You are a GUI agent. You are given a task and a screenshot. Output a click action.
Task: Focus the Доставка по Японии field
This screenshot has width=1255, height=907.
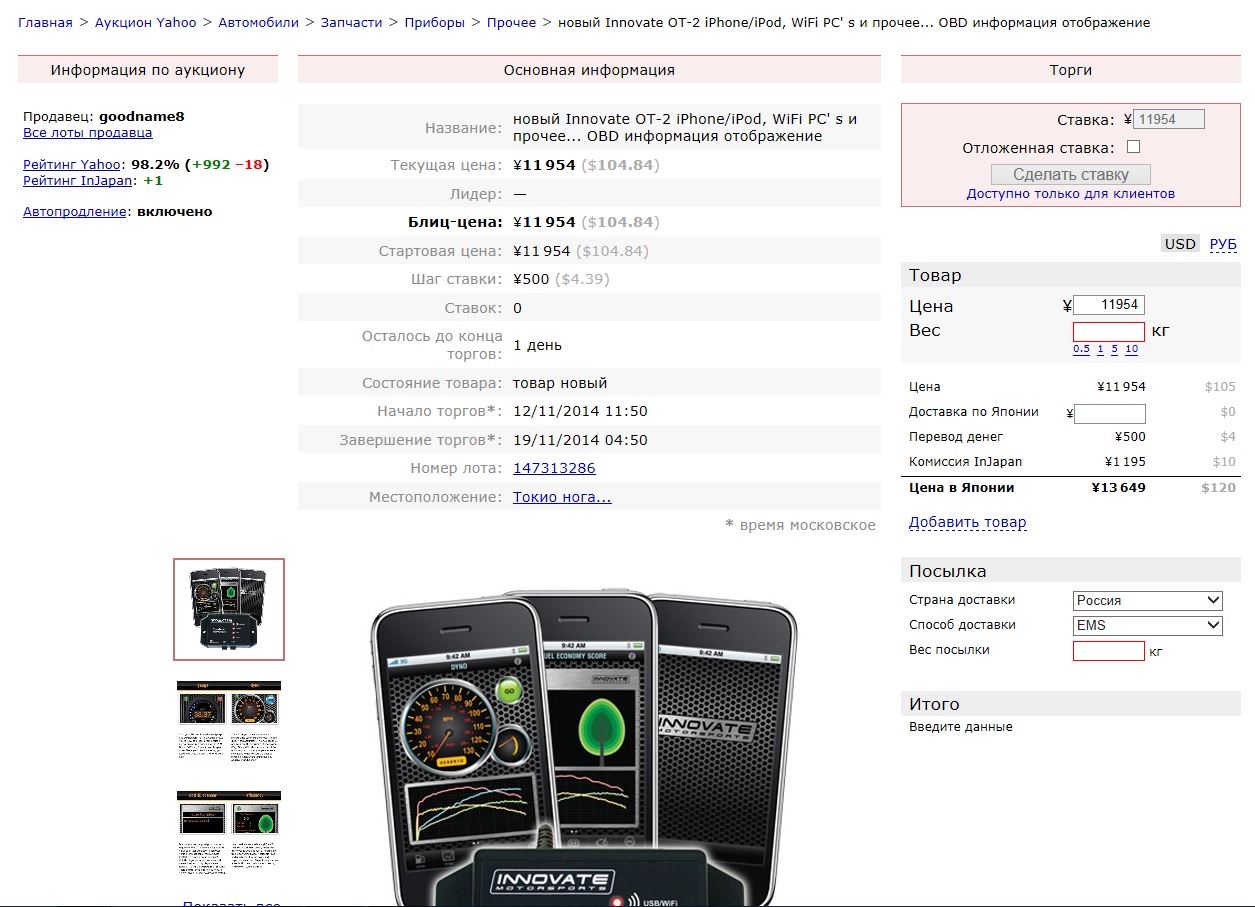1109,413
